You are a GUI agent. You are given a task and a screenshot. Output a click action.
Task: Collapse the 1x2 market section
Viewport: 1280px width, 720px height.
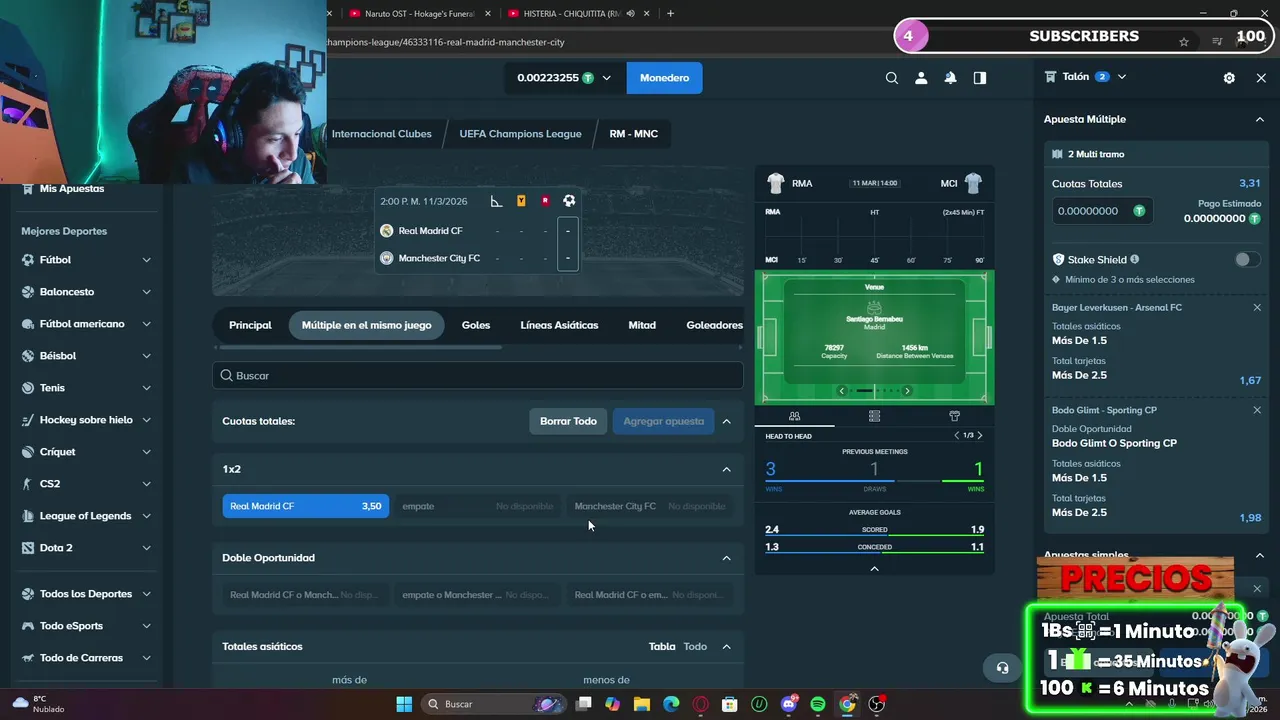(x=726, y=469)
